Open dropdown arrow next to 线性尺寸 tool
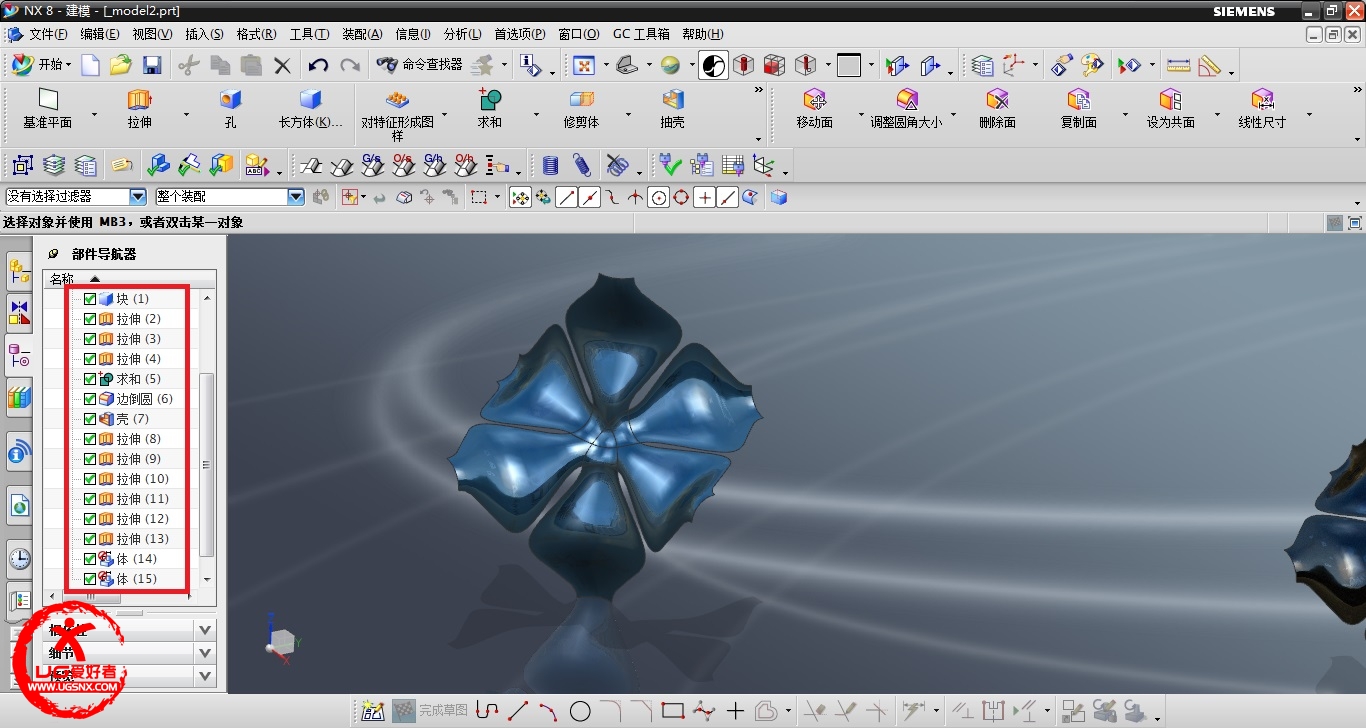 (x=1309, y=114)
